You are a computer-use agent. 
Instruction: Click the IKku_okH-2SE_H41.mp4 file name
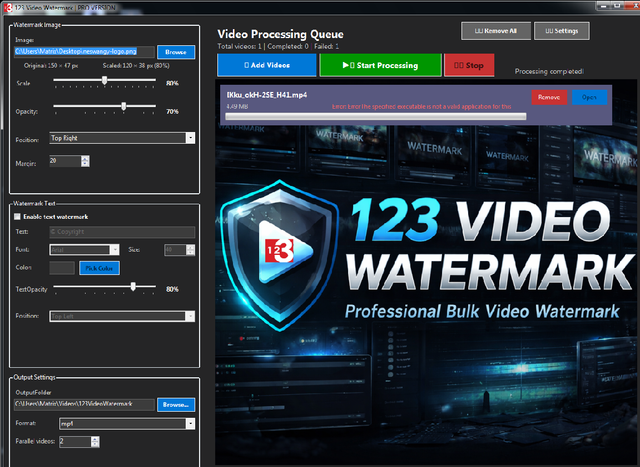[x=267, y=95]
